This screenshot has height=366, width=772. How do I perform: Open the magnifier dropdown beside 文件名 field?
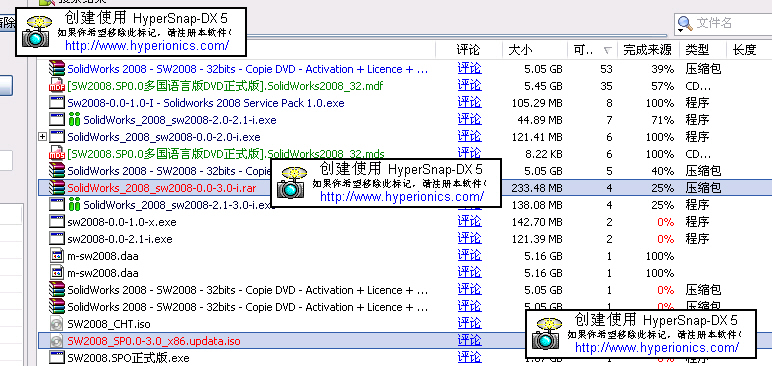tap(684, 24)
